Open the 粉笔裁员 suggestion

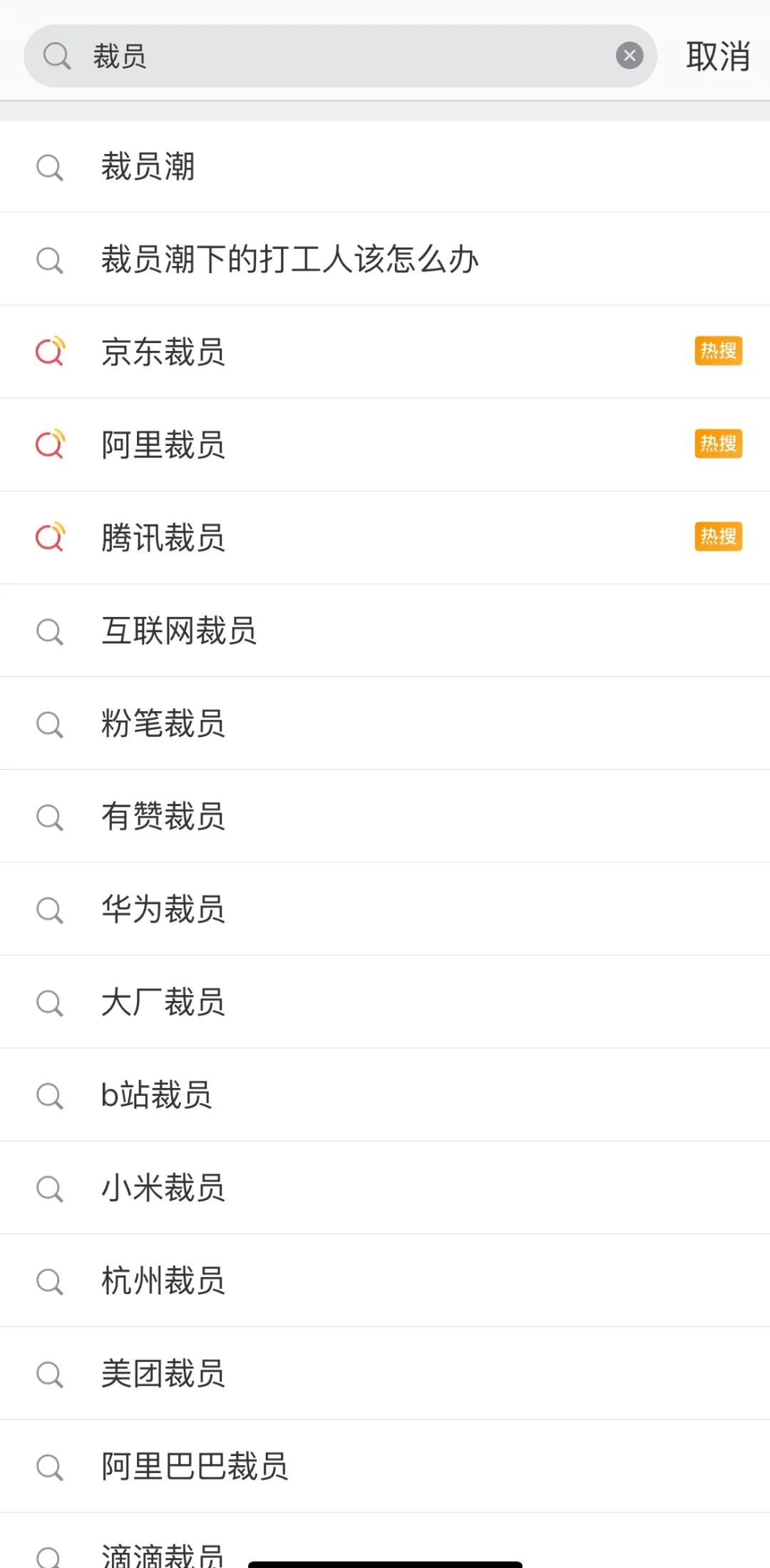coord(385,723)
